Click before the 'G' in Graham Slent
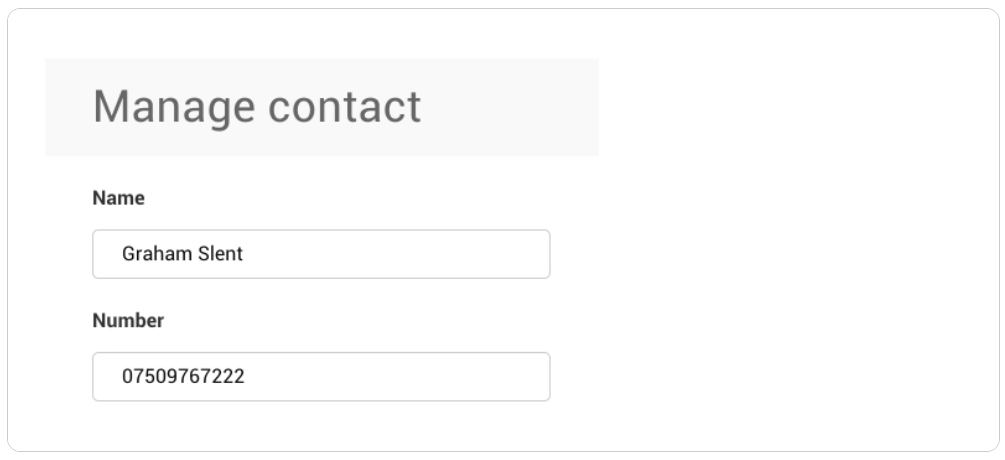Screen dimensions: 1005x460 (122, 254)
